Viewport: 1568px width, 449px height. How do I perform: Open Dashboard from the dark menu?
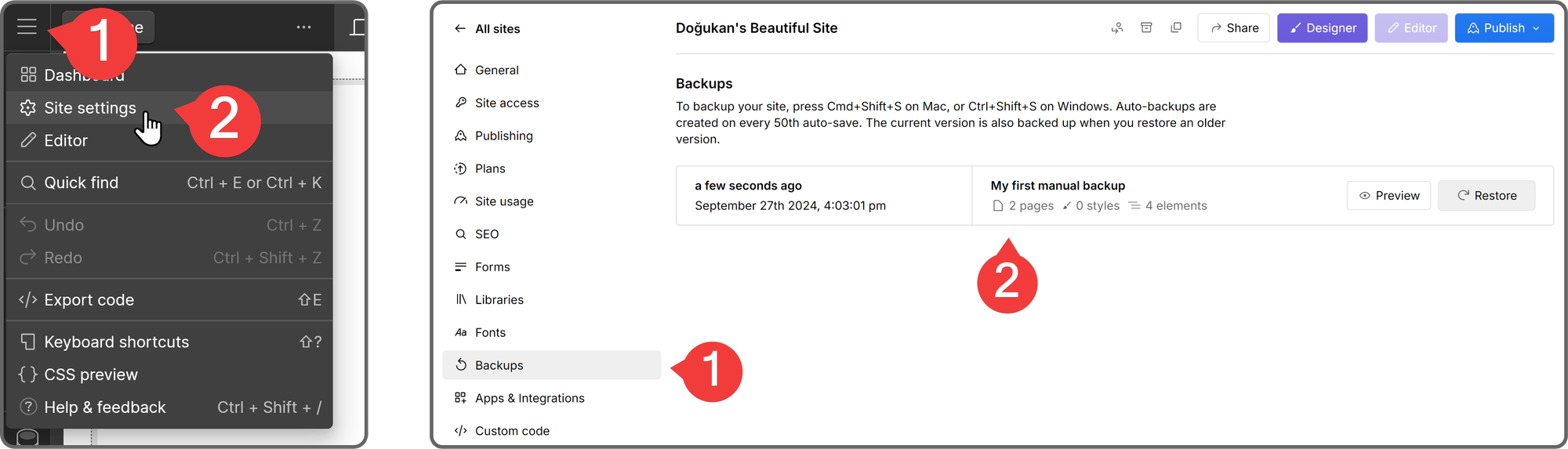tap(169, 75)
